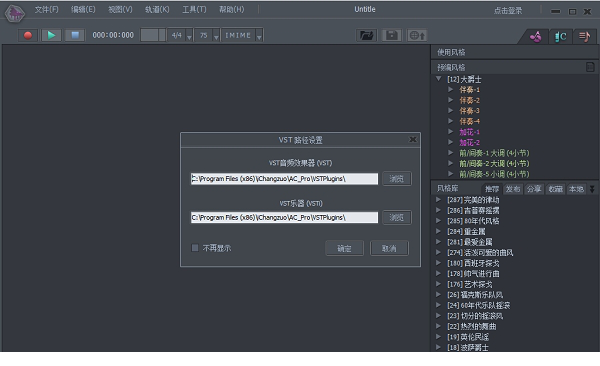The height and width of the screenshot is (366, 600).
Task: Close the VST 路径设置 dialog with X
Action: click(x=412, y=140)
